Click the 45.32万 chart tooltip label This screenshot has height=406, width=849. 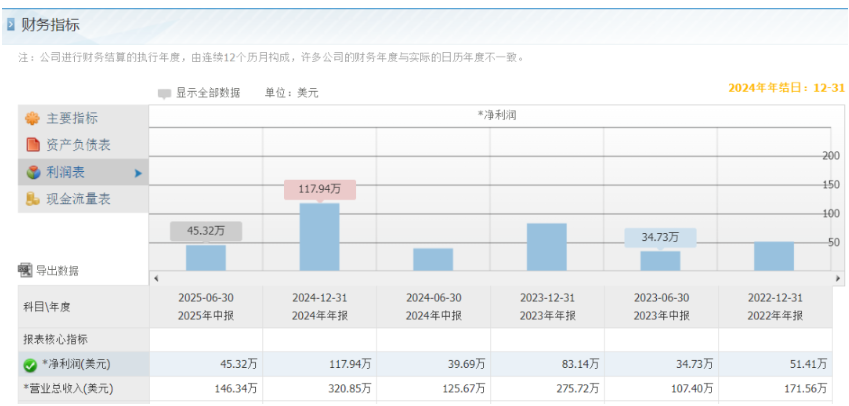tap(206, 231)
